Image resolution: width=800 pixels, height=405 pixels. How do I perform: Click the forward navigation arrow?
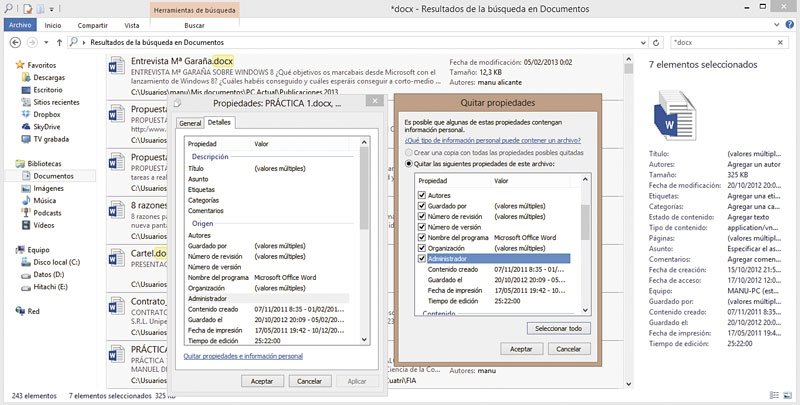pyautogui.click(x=32, y=43)
